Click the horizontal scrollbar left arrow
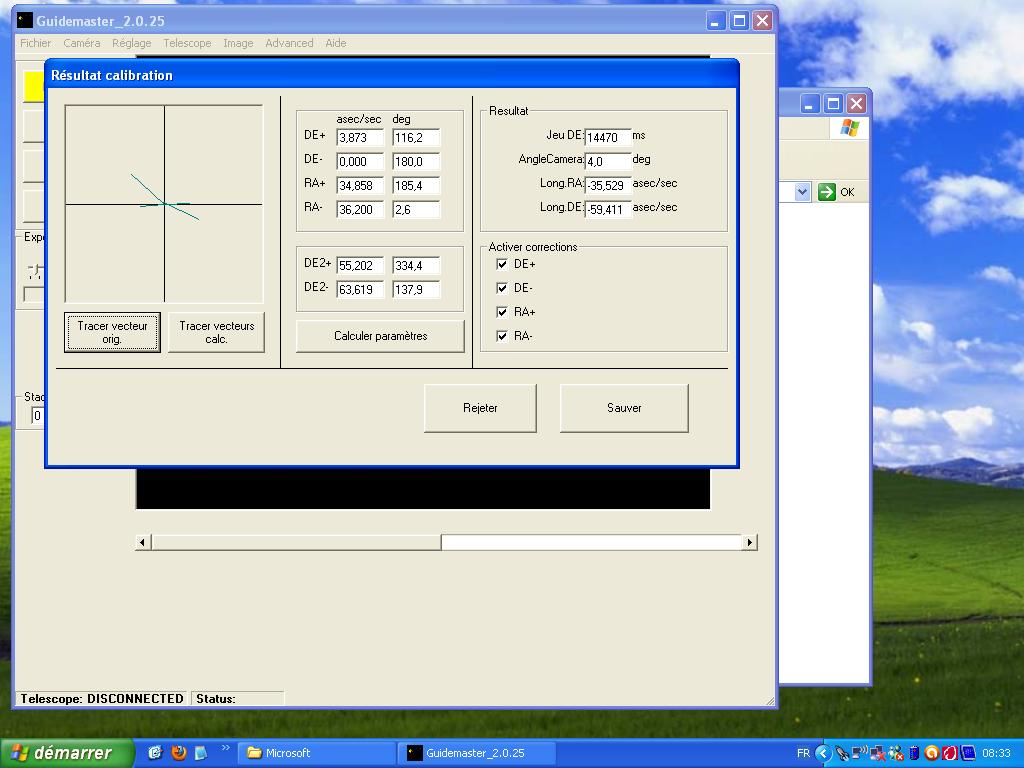This screenshot has height=768, width=1024. 143,542
